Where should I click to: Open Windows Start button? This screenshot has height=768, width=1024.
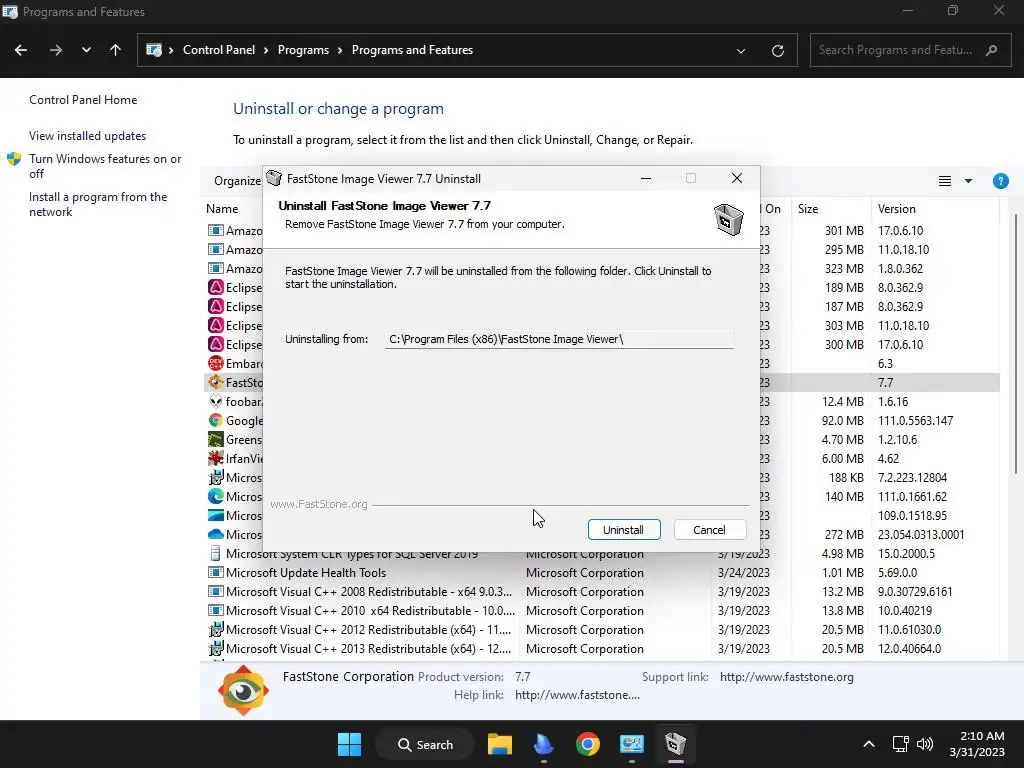pyautogui.click(x=349, y=744)
